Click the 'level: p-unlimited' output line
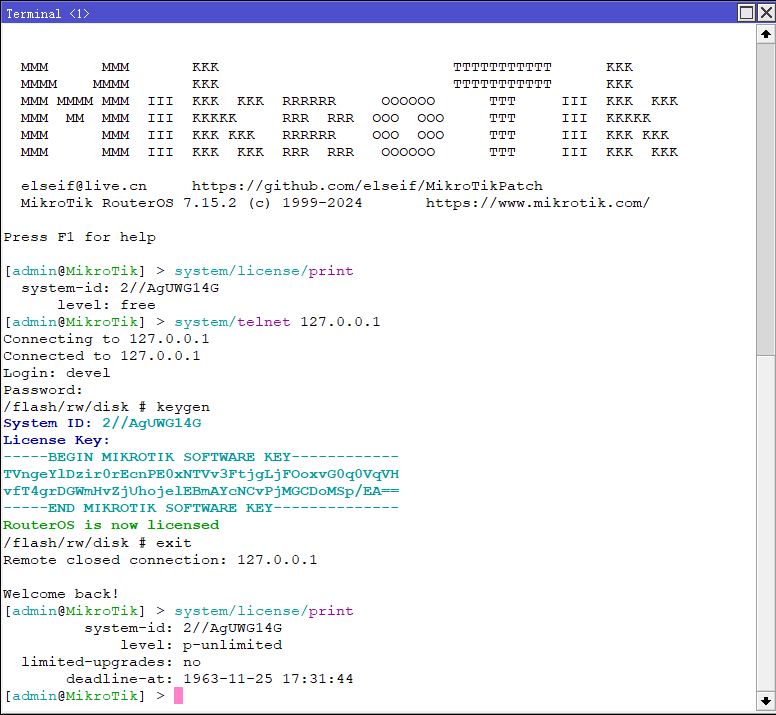Image resolution: width=776 pixels, height=715 pixels. click(x=200, y=645)
